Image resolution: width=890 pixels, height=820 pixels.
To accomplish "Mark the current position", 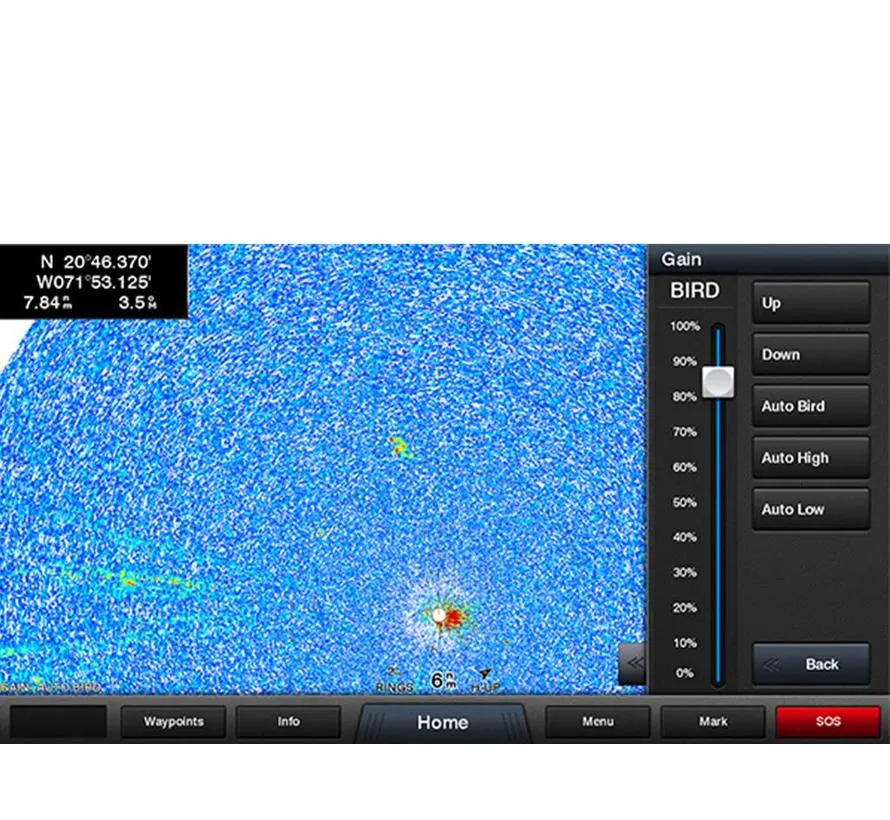I will click(x=713, y=722).
